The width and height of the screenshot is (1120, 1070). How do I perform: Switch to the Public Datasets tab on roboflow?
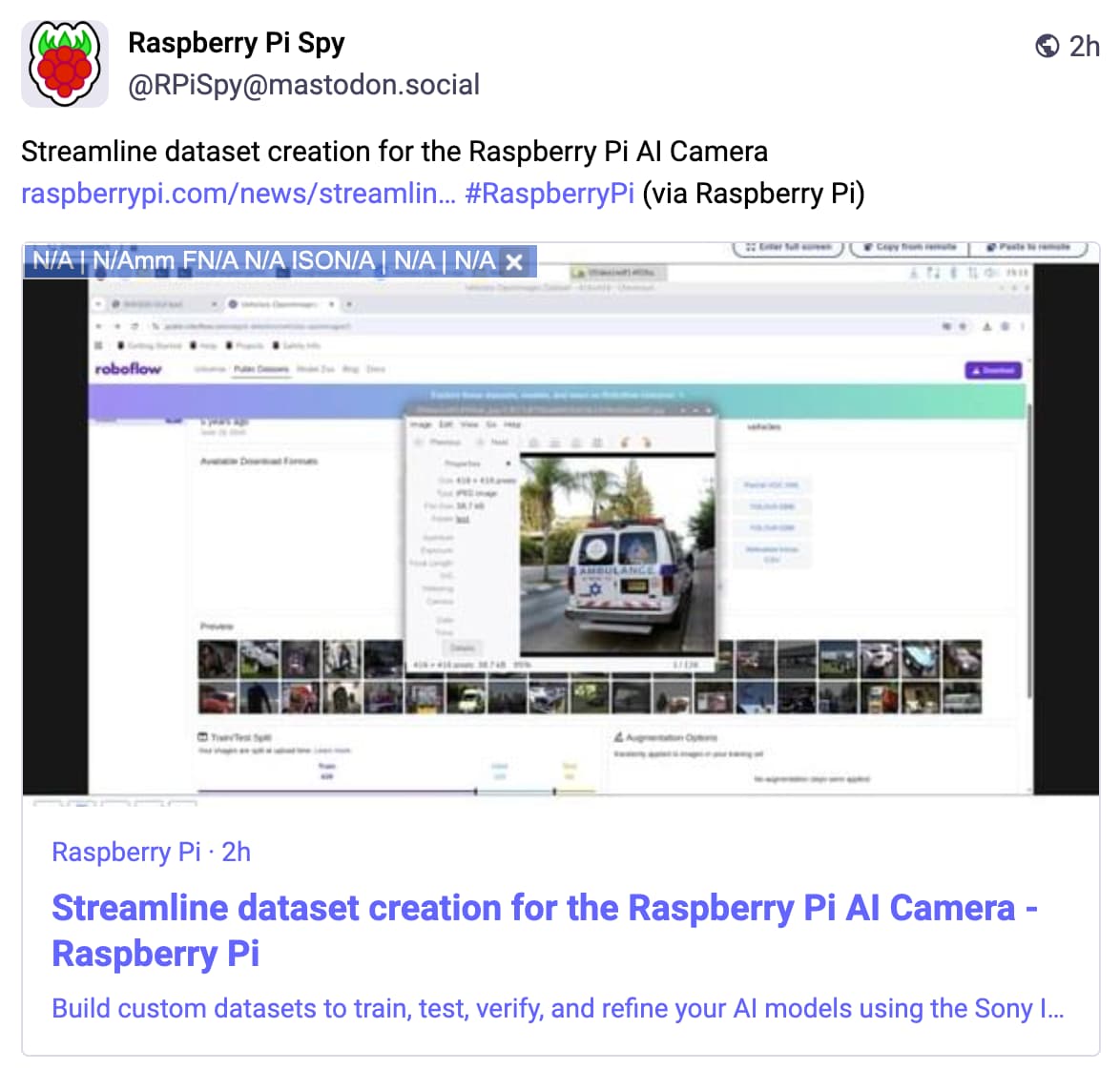(260, 367)
